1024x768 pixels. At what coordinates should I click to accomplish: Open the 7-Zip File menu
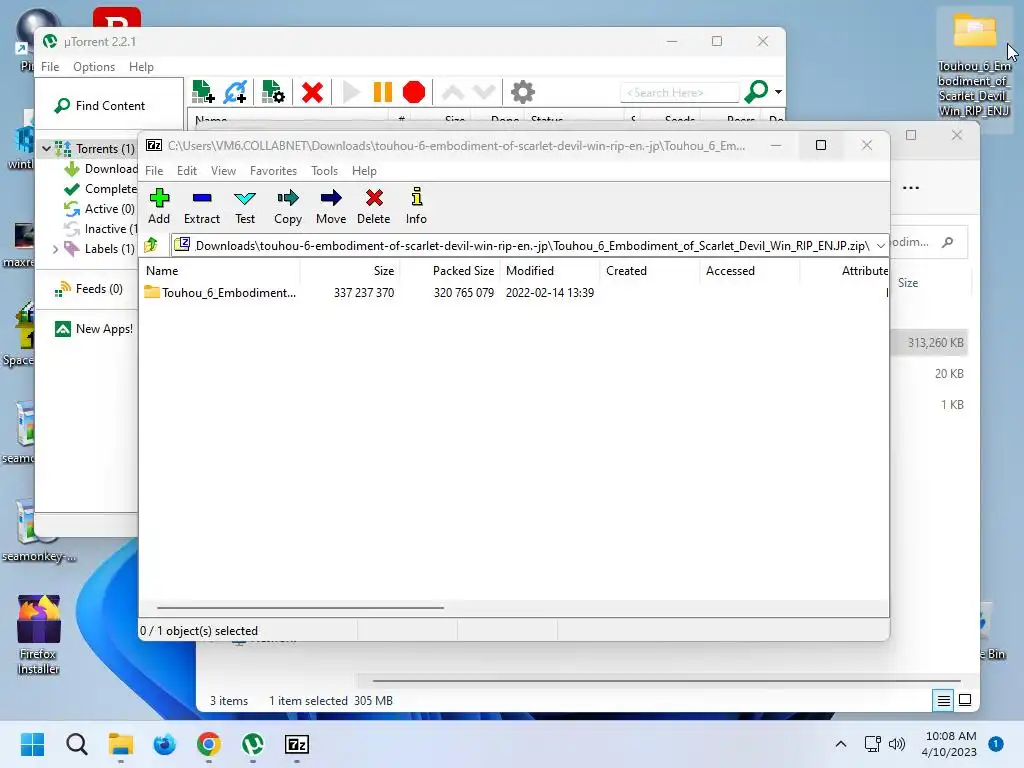pyautogui.click(x=154, y=170)
